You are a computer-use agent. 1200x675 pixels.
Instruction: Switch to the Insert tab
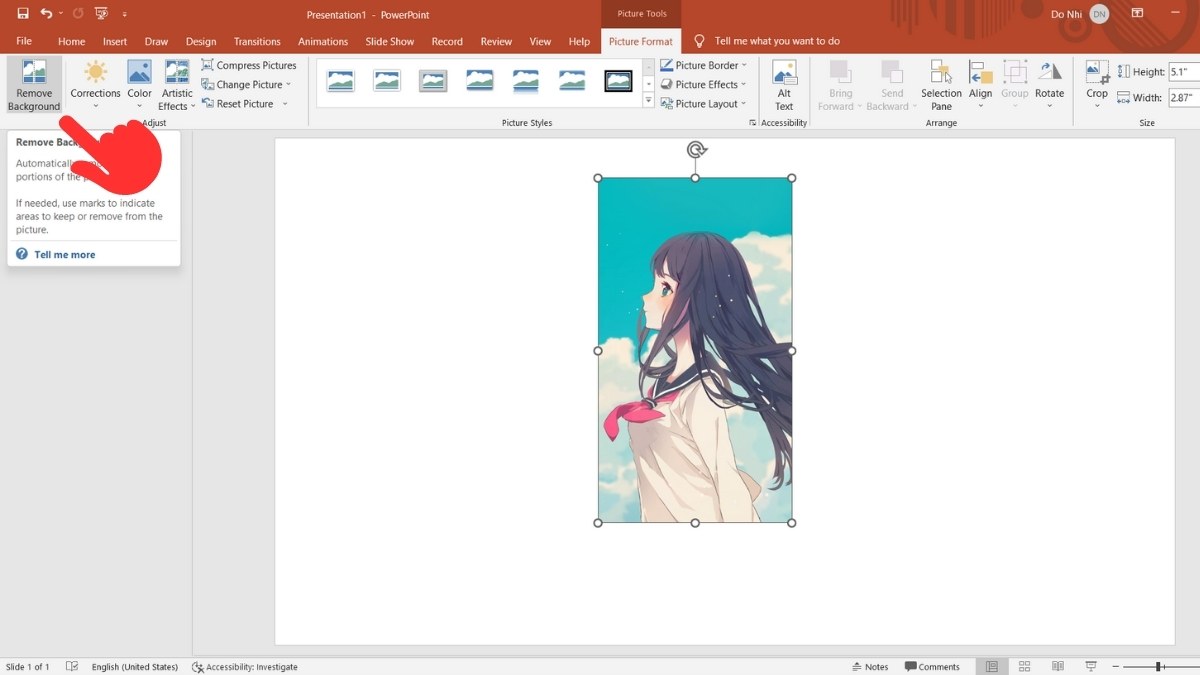[115, 41]
